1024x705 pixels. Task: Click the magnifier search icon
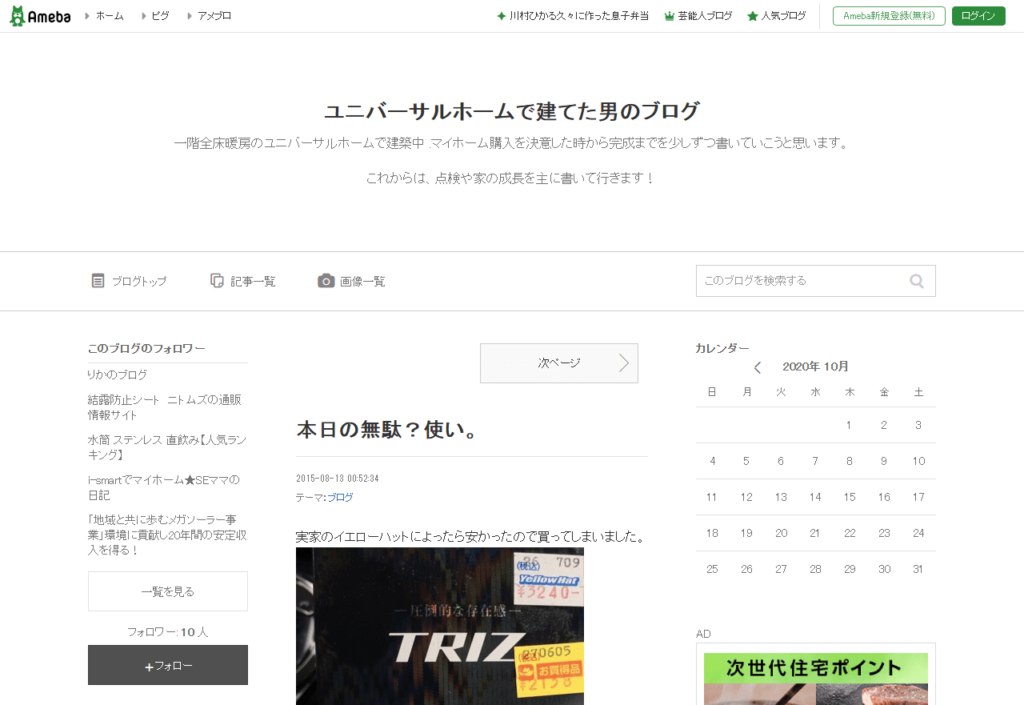(917, 281)
